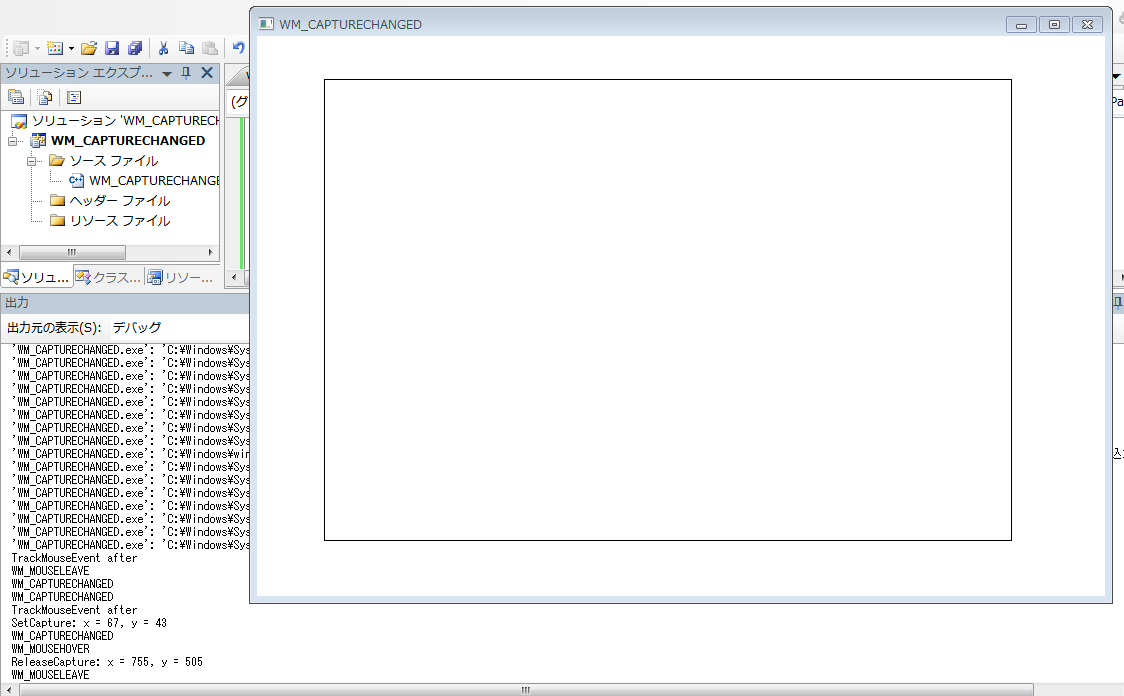Close the WM_CAPTURECHANGED window
1124x696 pixels.
coord(1087,25)
